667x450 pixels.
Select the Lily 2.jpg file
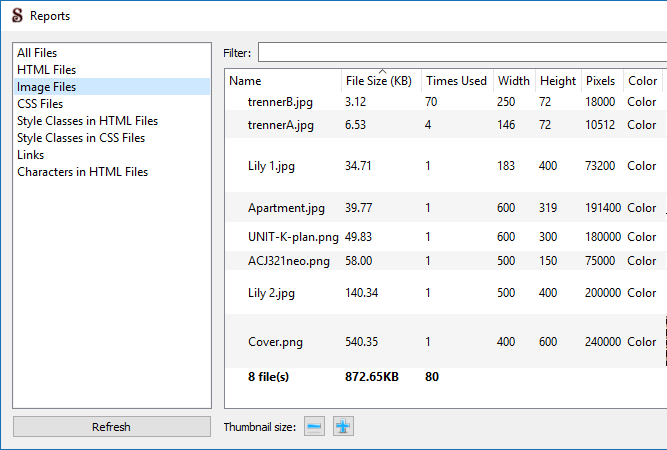[x=271, y=293]
